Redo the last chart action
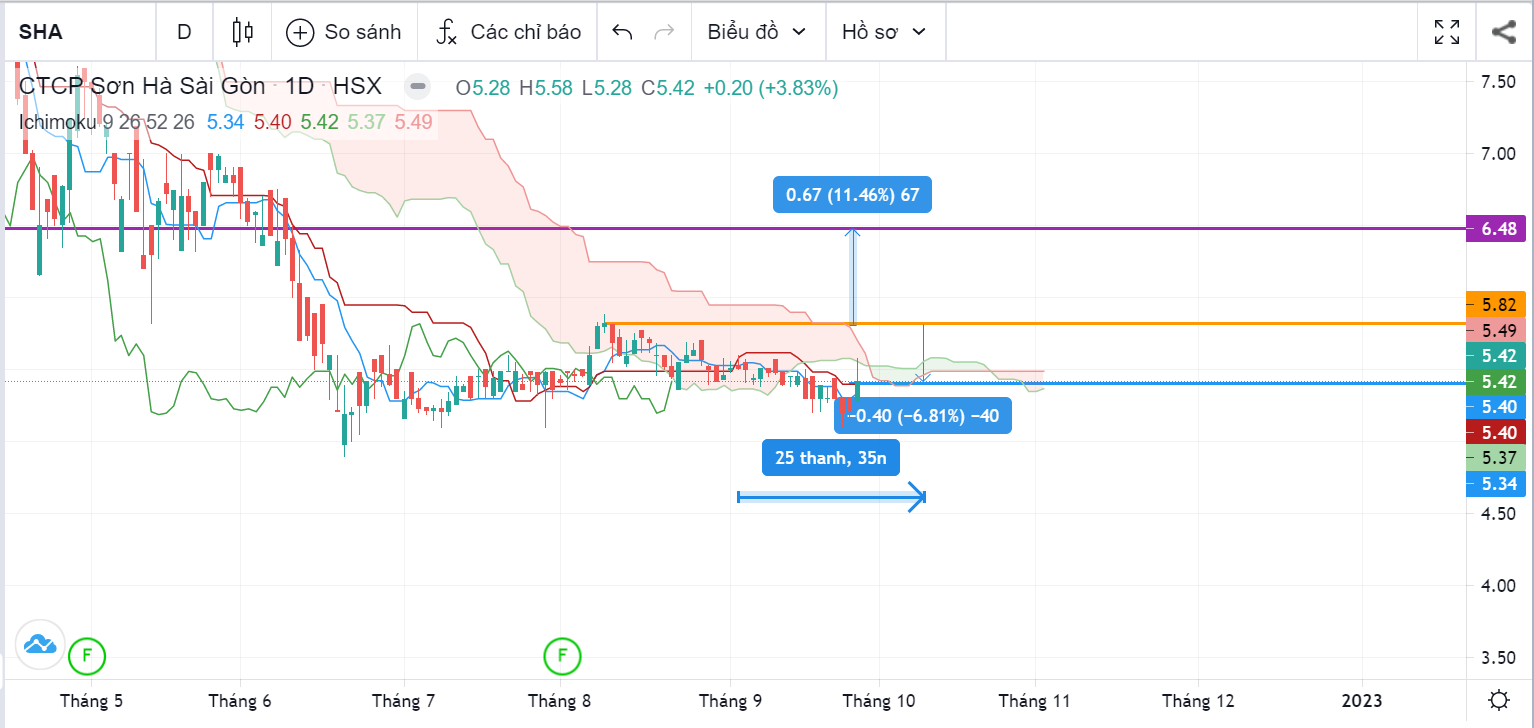Image resolution: width=1534 pixels, height=728 pixels. point(663,32)
